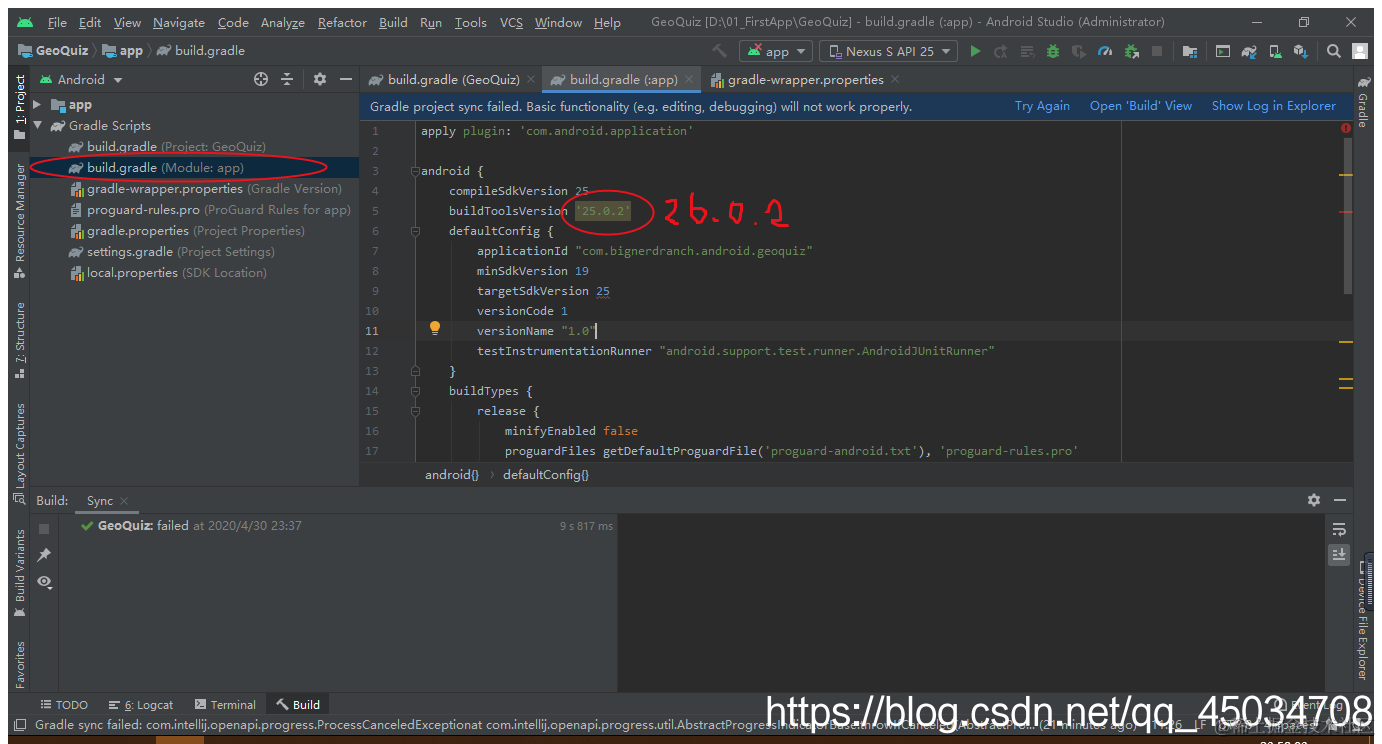The image size is (1382, 744).
Task: Click the Search Everywhere magnifier icon
Action: point(1334,51)
